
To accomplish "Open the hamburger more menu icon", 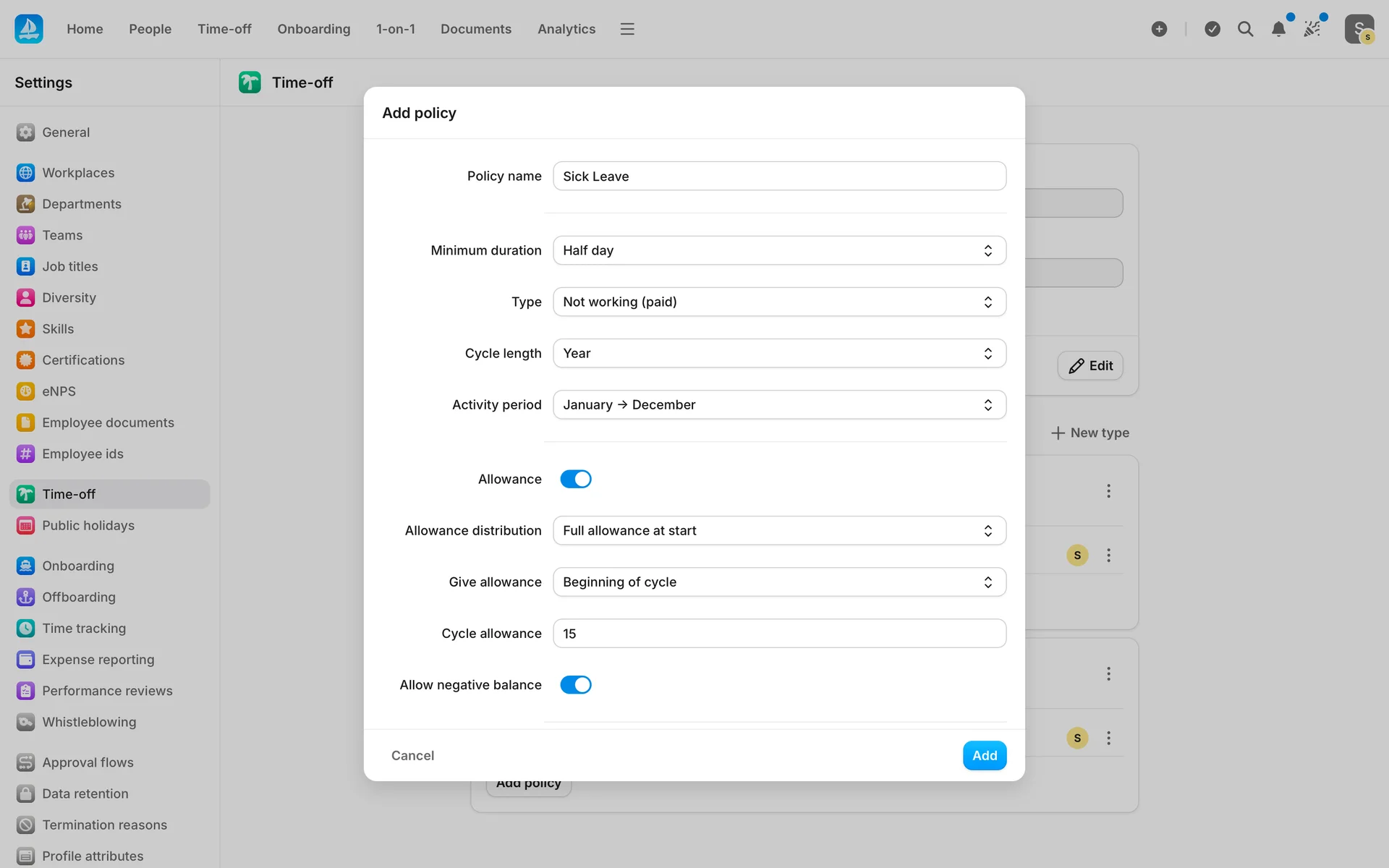I will click(627, 29).
